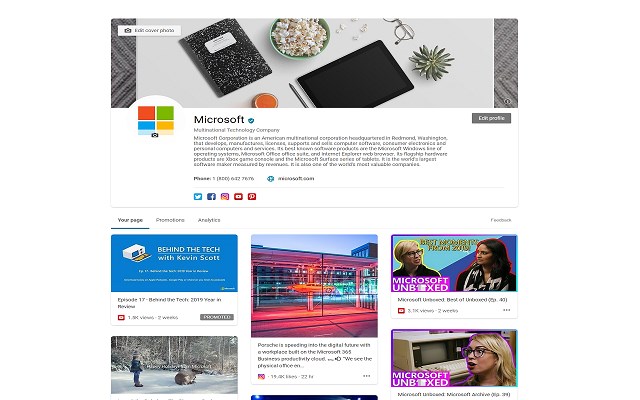This screenshot has height=400, width=640.
Task: Open the Instagram social icon
Action: coord(225,197)
